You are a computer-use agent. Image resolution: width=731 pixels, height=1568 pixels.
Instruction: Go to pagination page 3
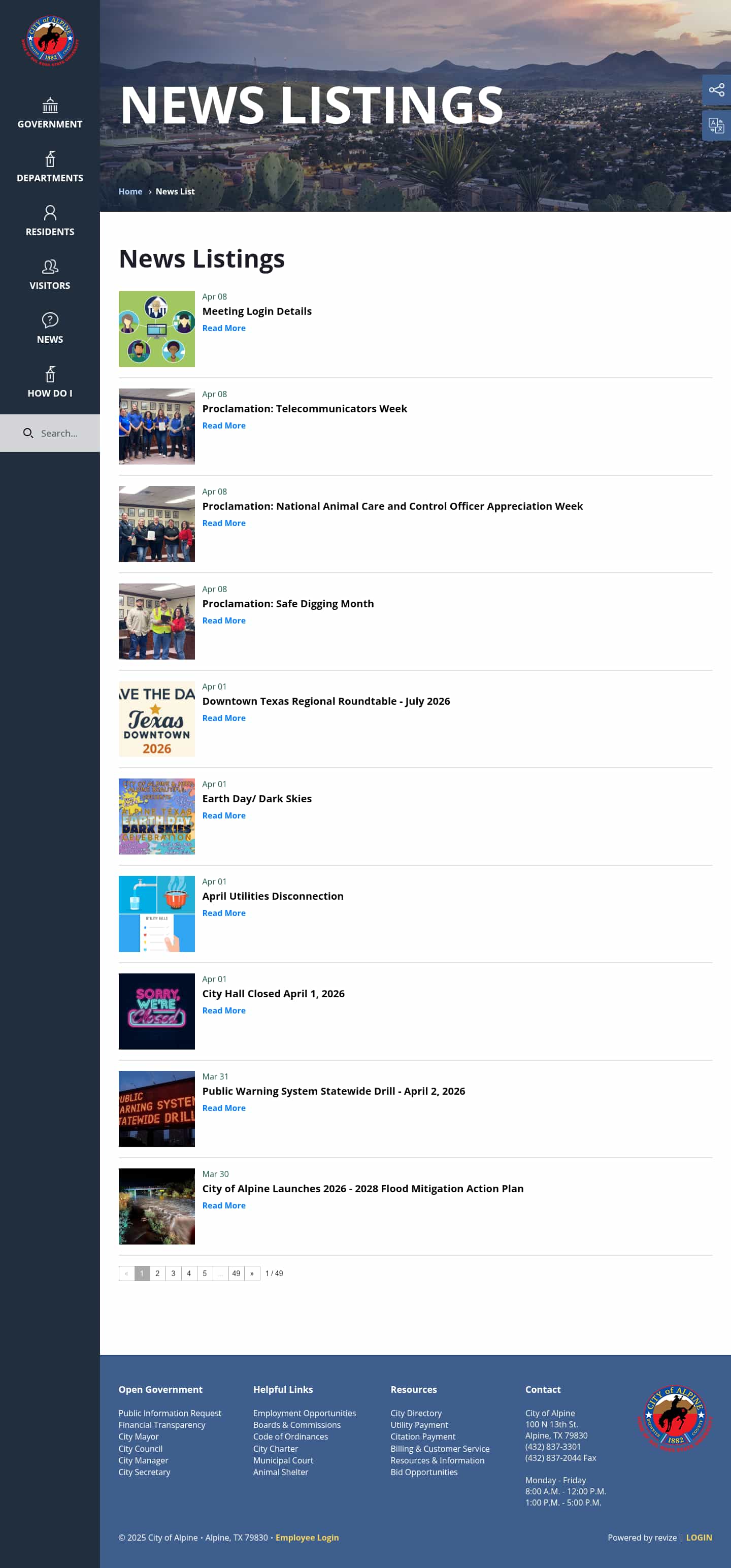pyautogui.click(x=174, y=1273)
